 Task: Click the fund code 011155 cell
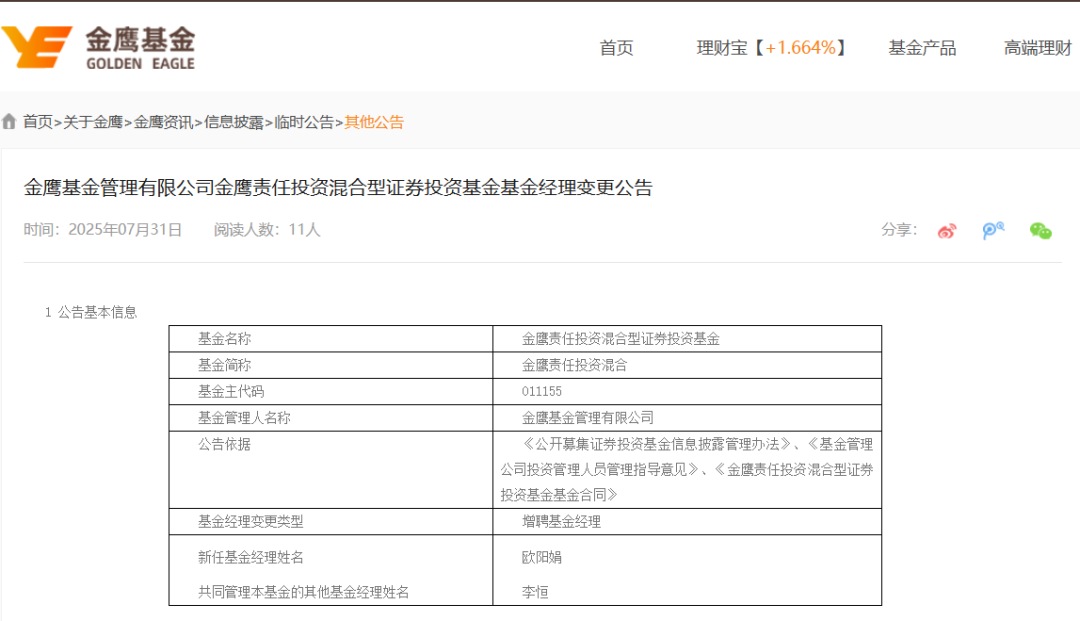pyautogui.click(x=542, y=392)
